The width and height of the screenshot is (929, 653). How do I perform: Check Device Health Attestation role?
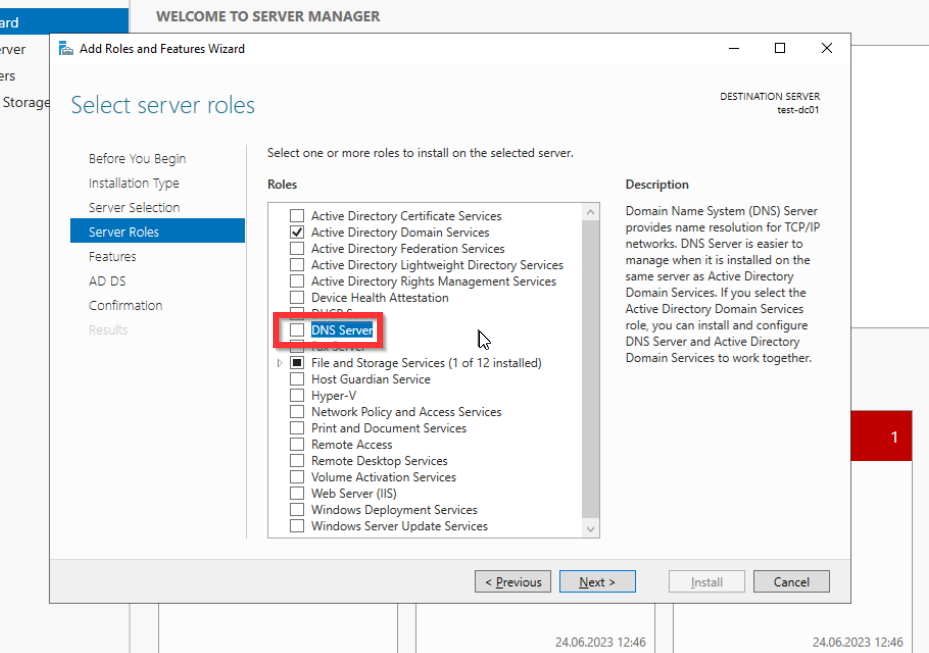[x=297, y=297]
